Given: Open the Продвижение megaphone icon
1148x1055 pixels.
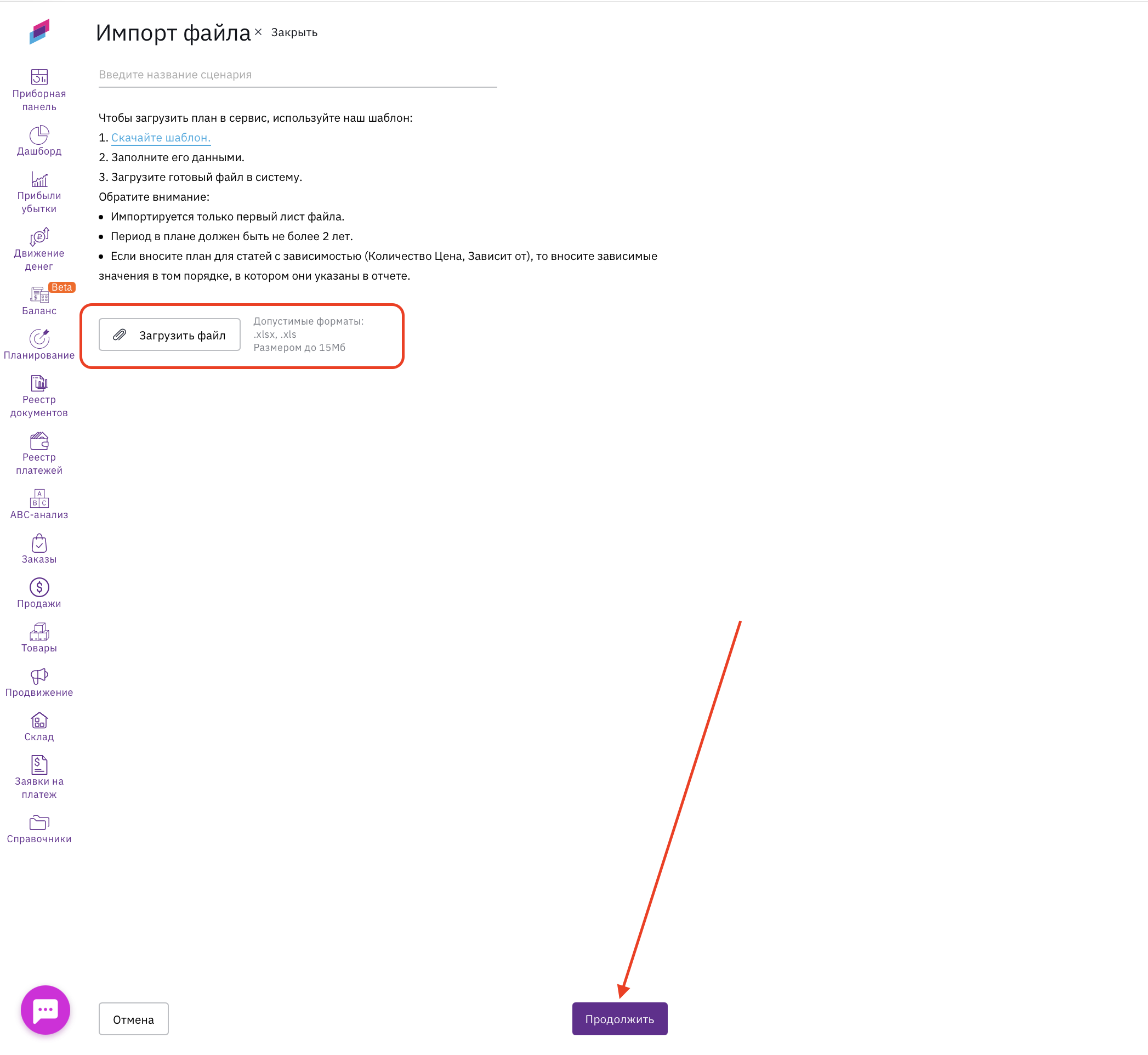Looking at the screenshot, I should [x=39, y=677].
